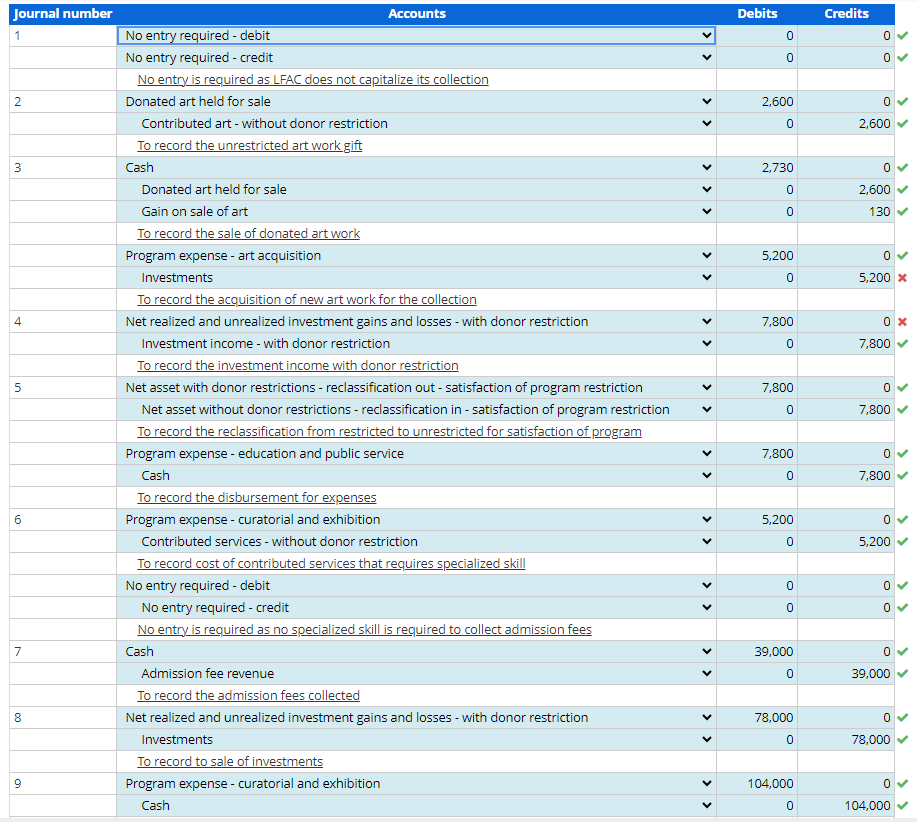Click green checkmark on 'Donated art held for sale' debit row

pyautogui.click(x=902, y=102)
